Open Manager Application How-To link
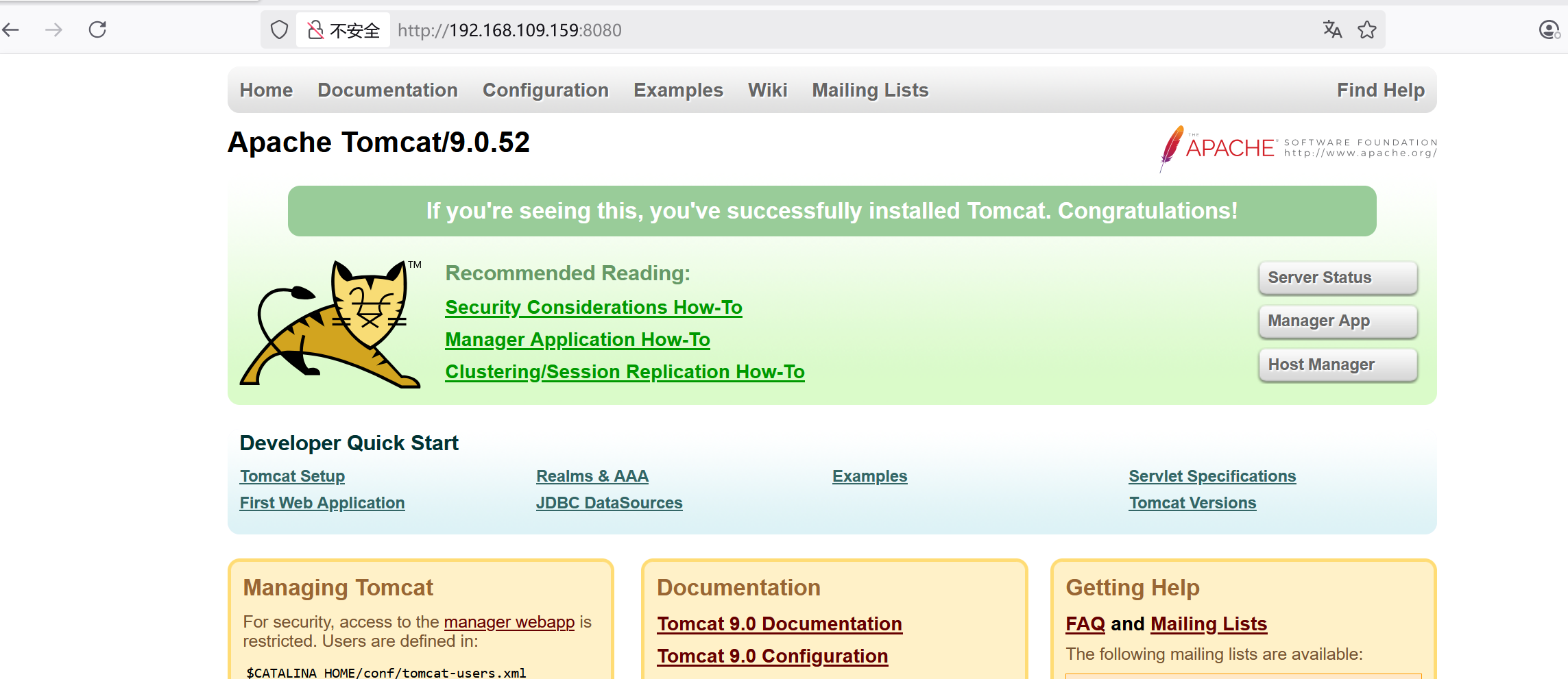 (577, 340)
